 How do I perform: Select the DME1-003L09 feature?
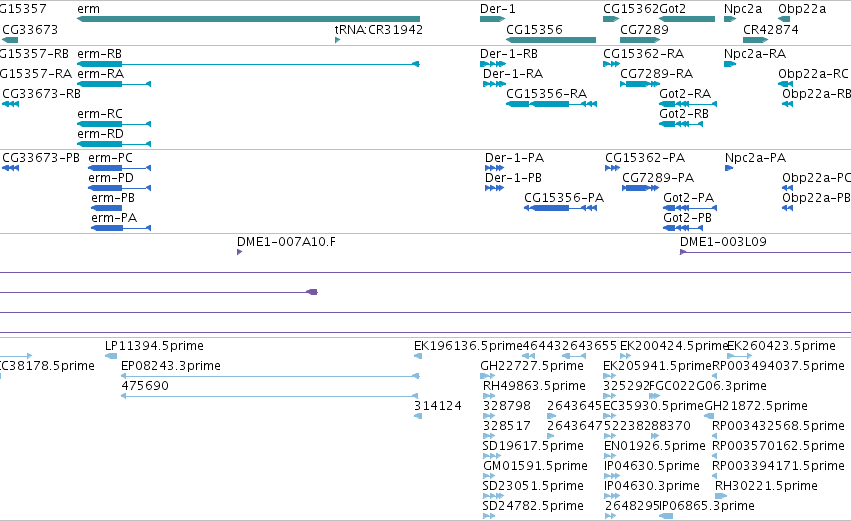point(765,252)
